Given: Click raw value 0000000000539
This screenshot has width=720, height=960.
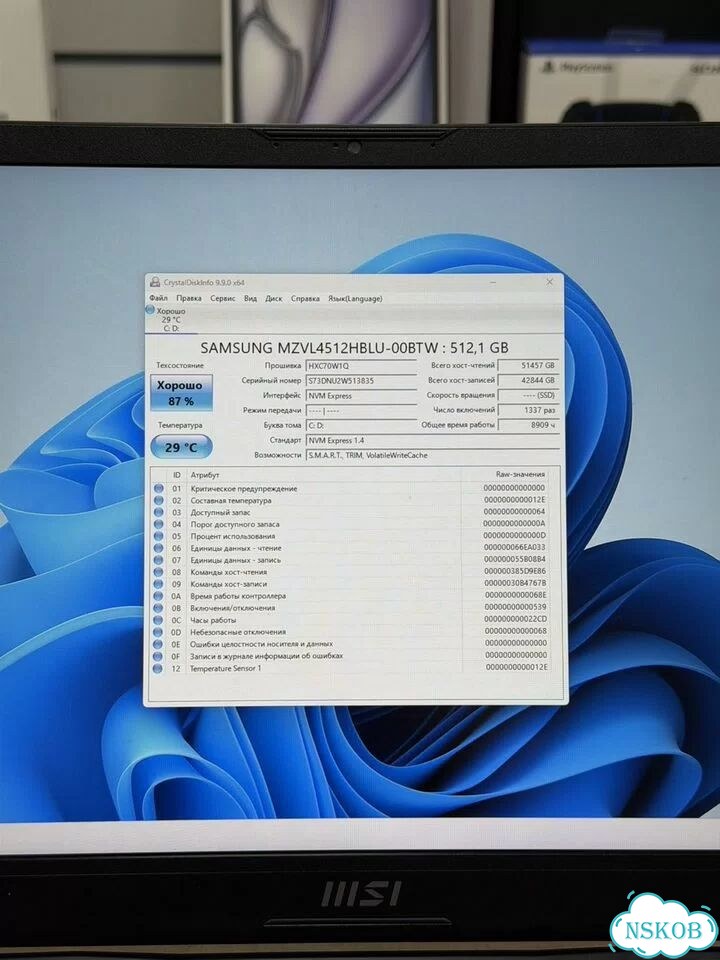Looking at the screenshot, I should click(516, 607).
